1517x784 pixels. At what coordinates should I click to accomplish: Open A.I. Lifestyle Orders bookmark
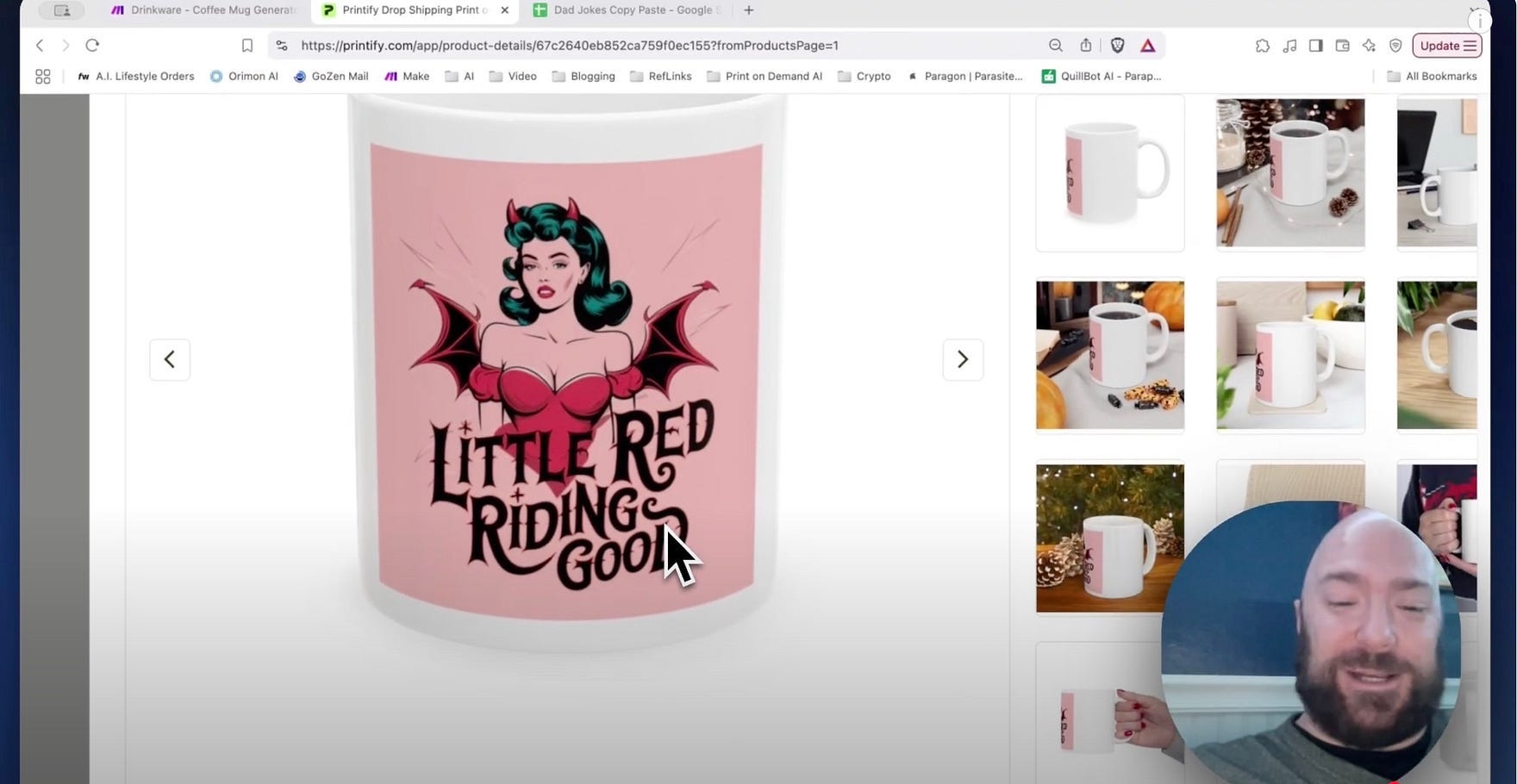(136, 77)
